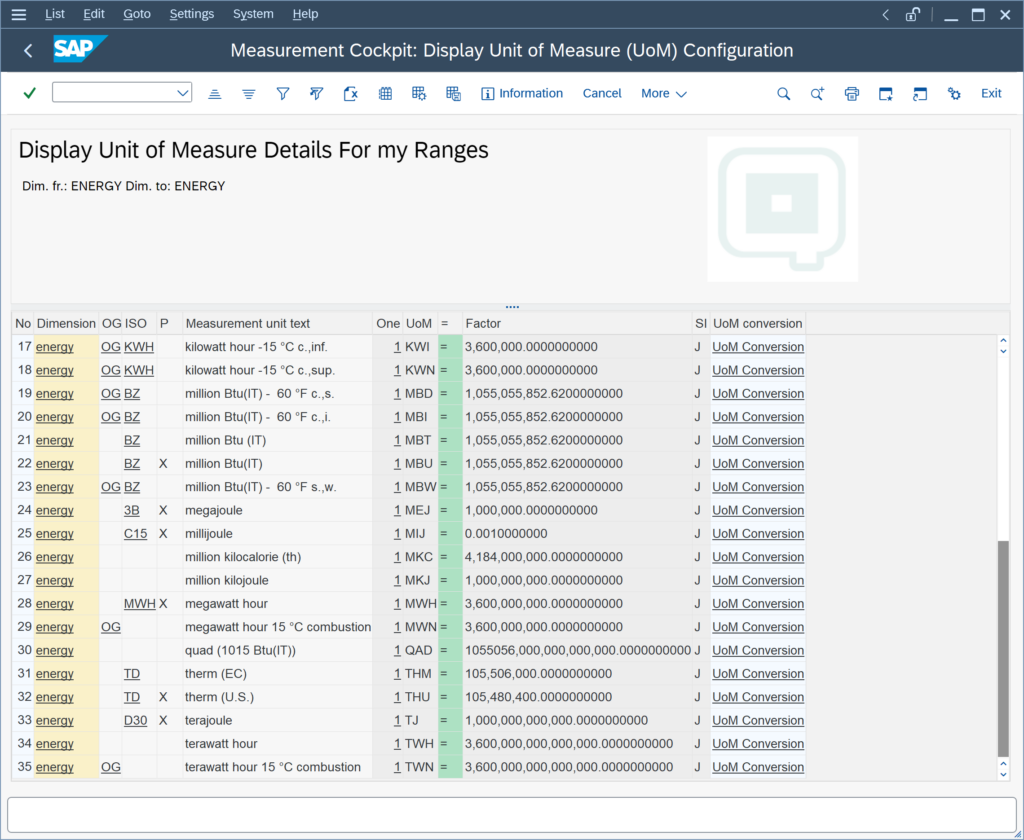Click the UoM code MKJ cell
The height and width of the screenshot is (840, 1024).
(418, 580)
